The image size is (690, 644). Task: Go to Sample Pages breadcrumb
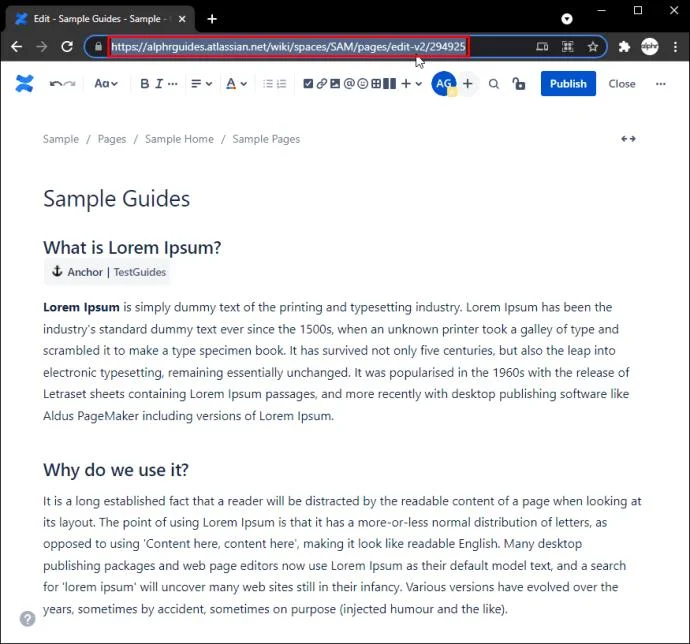(x=266, y=139)
